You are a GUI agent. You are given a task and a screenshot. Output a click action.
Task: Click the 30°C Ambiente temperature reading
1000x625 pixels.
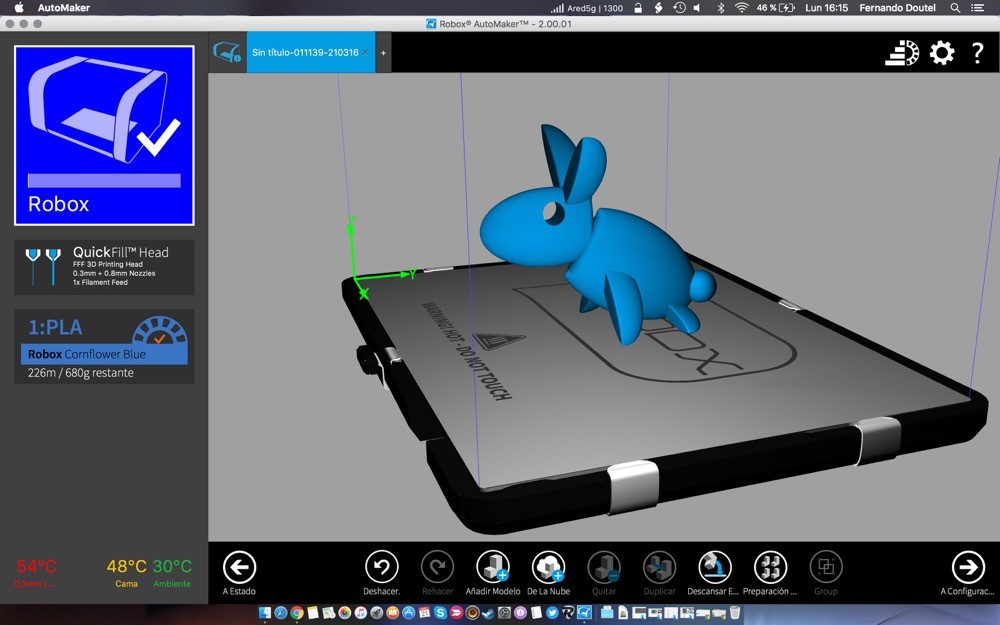[172, 566]
